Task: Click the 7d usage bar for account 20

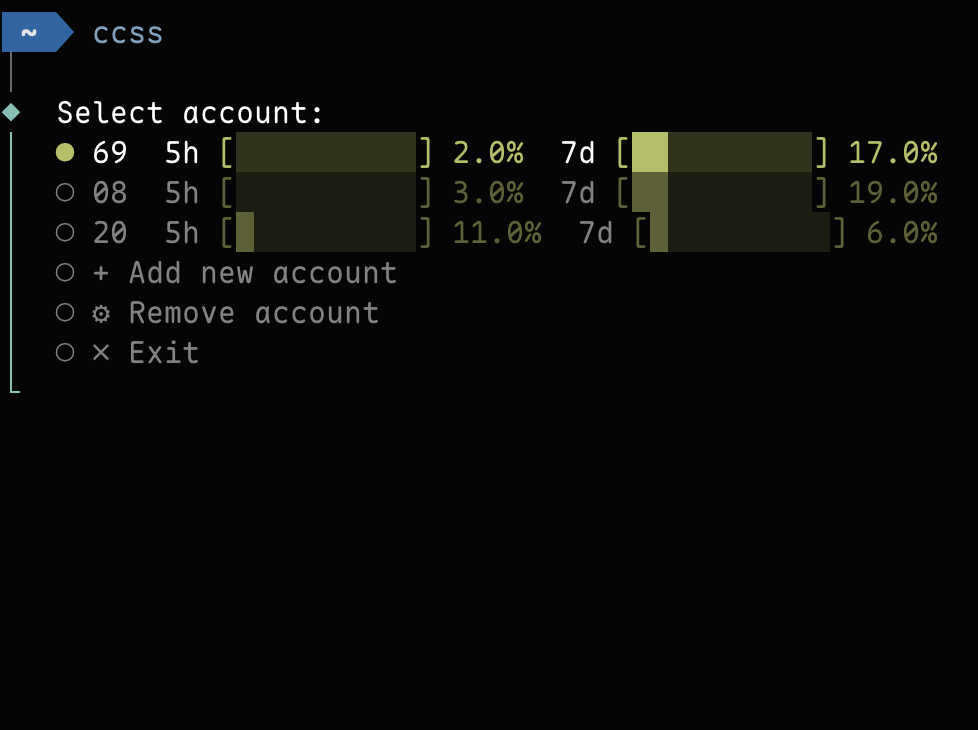Action: 740,232
